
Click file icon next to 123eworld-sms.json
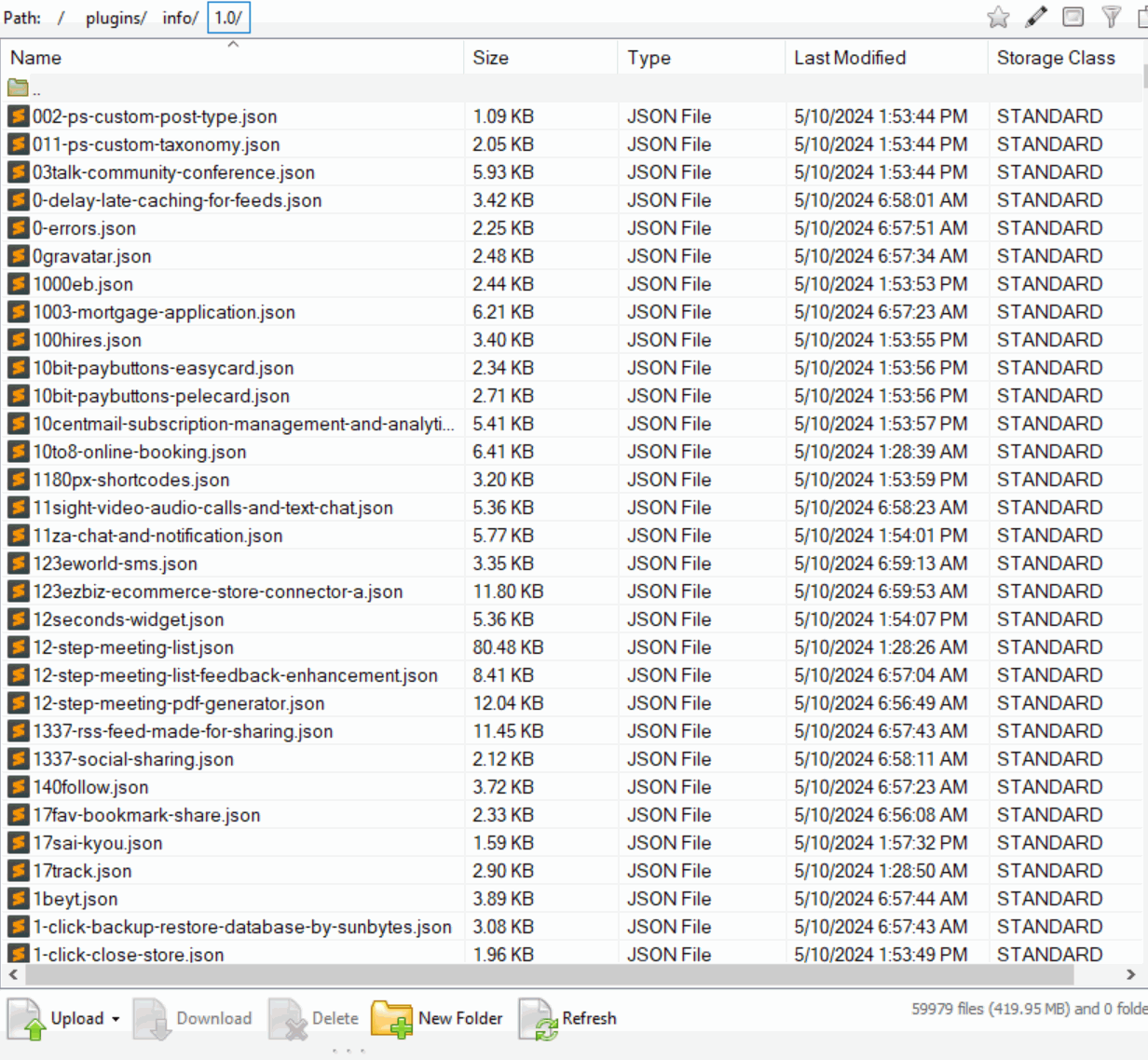(x=18, y=564)
